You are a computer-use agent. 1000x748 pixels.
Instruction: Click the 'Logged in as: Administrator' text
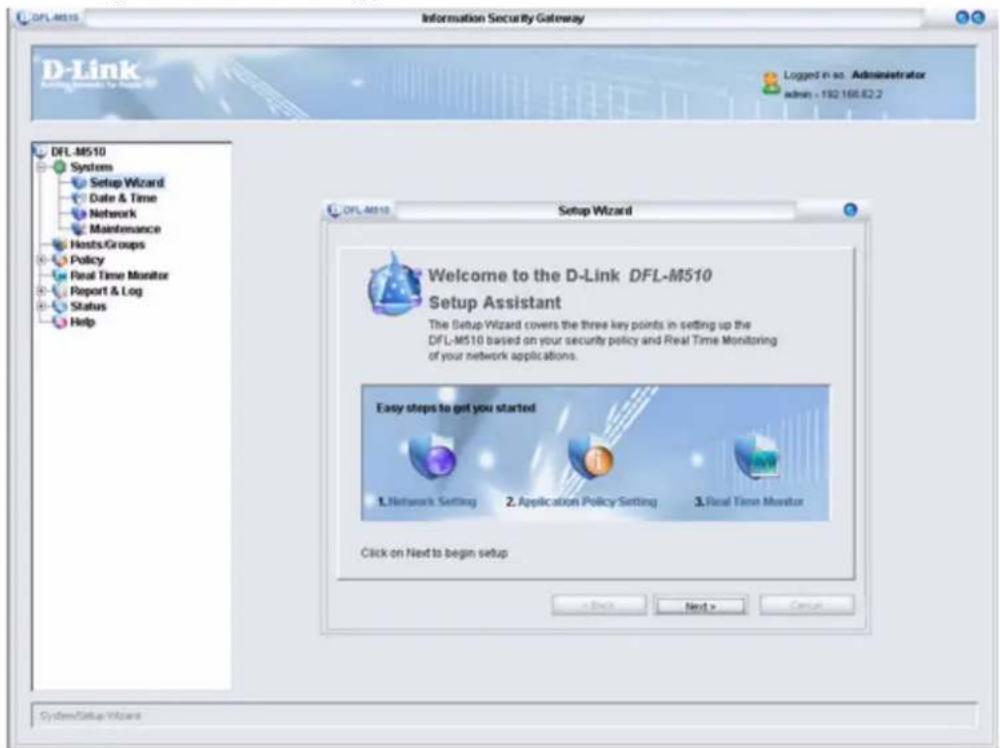[855, 75]
